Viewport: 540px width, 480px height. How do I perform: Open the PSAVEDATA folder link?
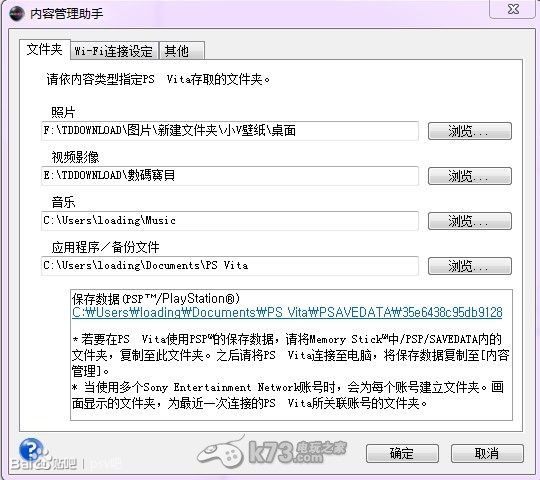(287, 313)
